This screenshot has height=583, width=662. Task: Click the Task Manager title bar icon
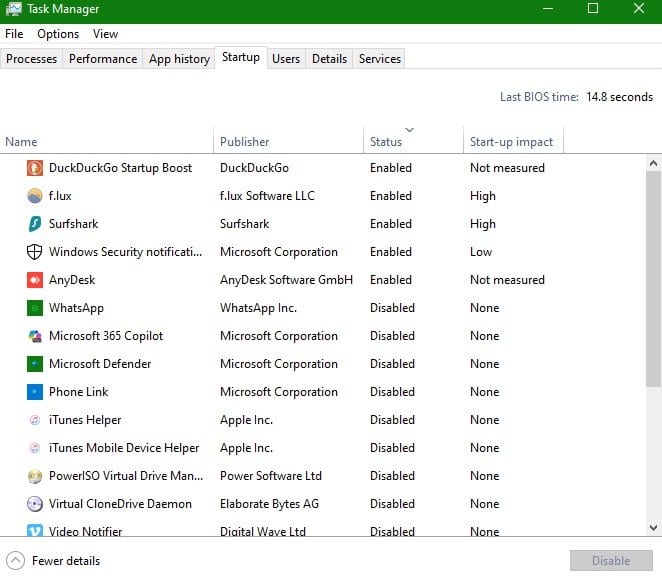point(14,9)
